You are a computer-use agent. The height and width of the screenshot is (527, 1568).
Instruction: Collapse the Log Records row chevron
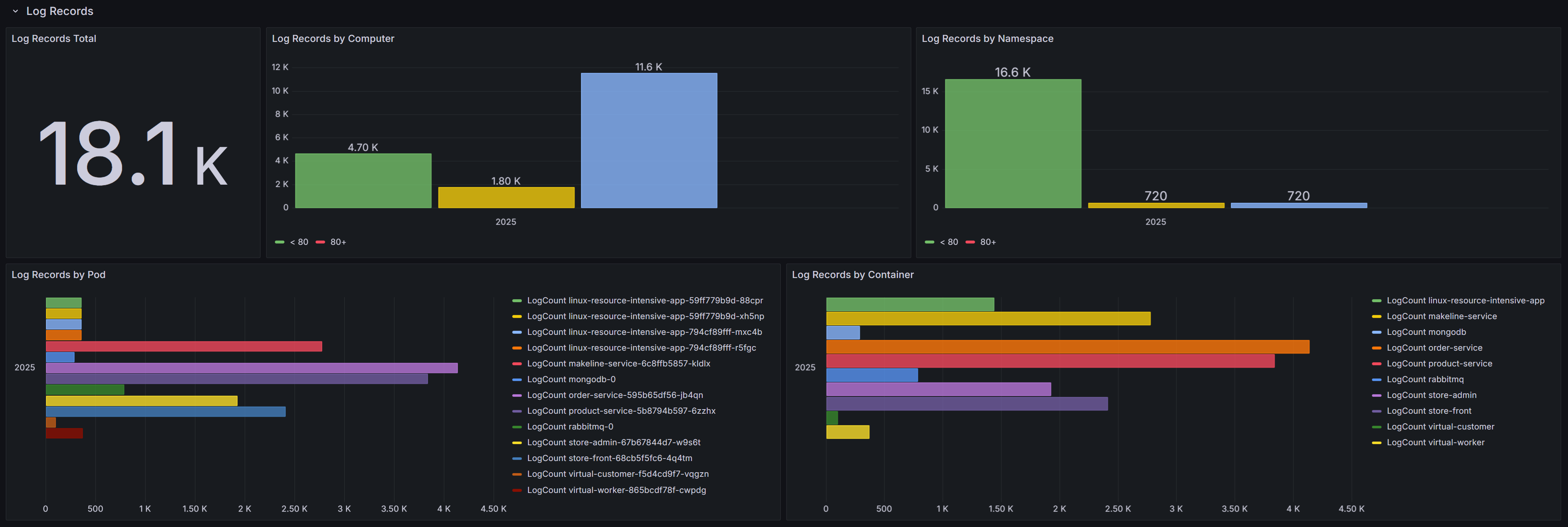point(15,12)
